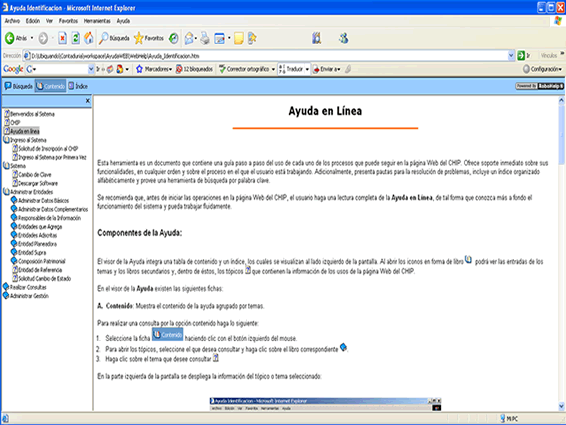Open the Archivo menu

[x=12, y=21]
